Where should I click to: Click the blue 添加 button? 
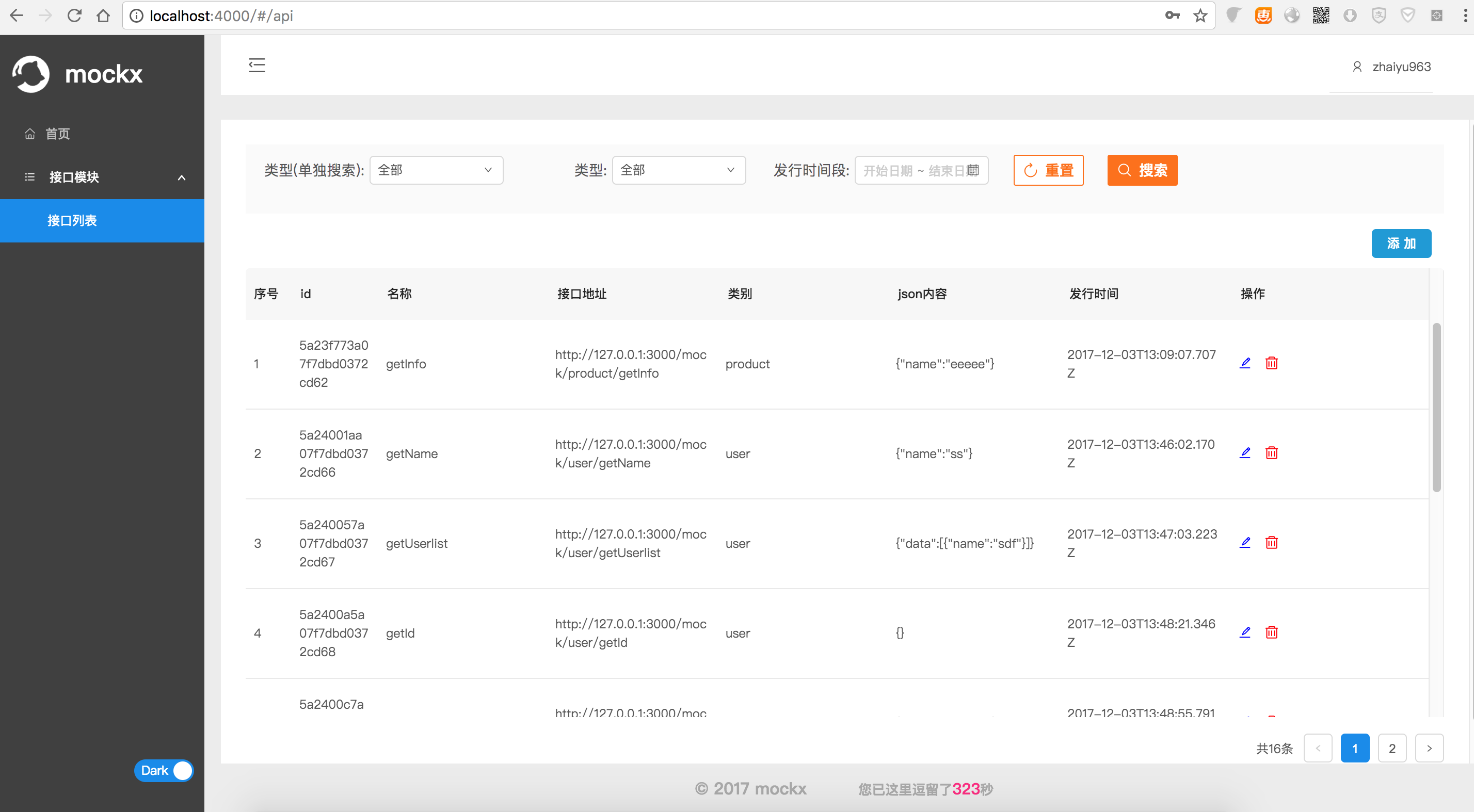pos(1401,243)
